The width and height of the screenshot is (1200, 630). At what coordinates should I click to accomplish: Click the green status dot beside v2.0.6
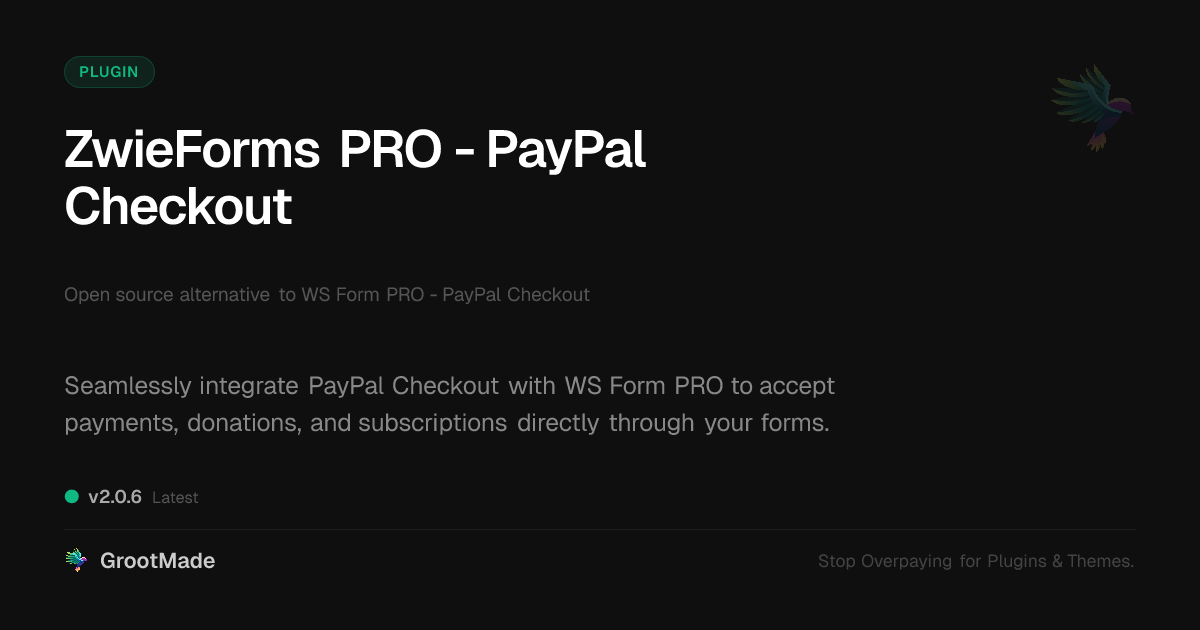click(72, 496)
